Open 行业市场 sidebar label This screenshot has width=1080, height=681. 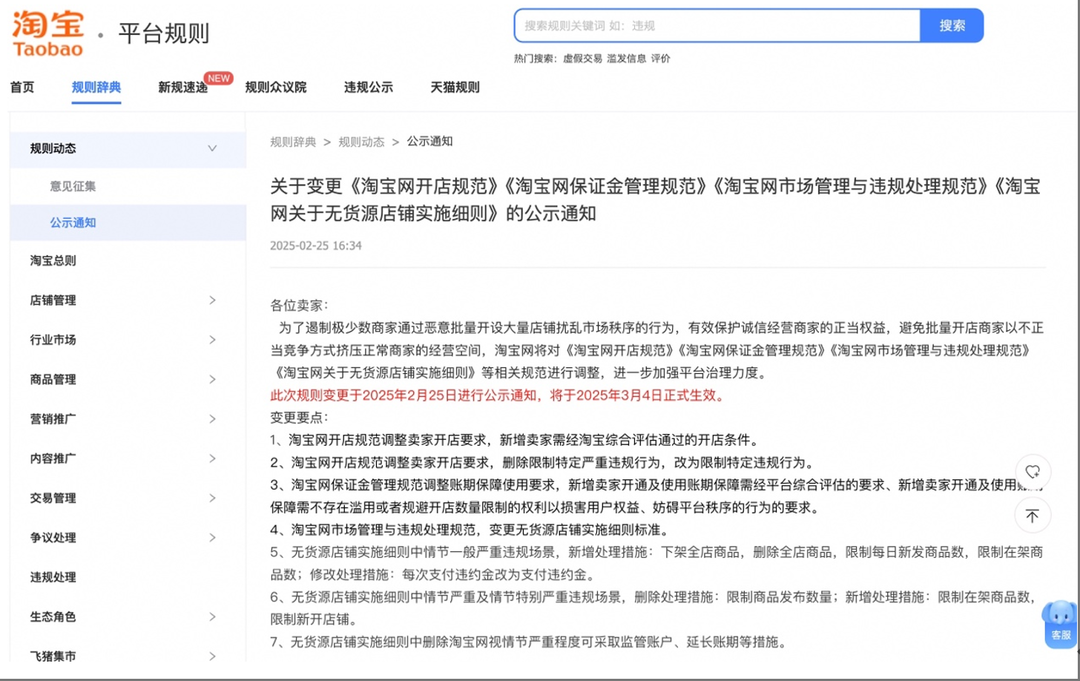53,339
